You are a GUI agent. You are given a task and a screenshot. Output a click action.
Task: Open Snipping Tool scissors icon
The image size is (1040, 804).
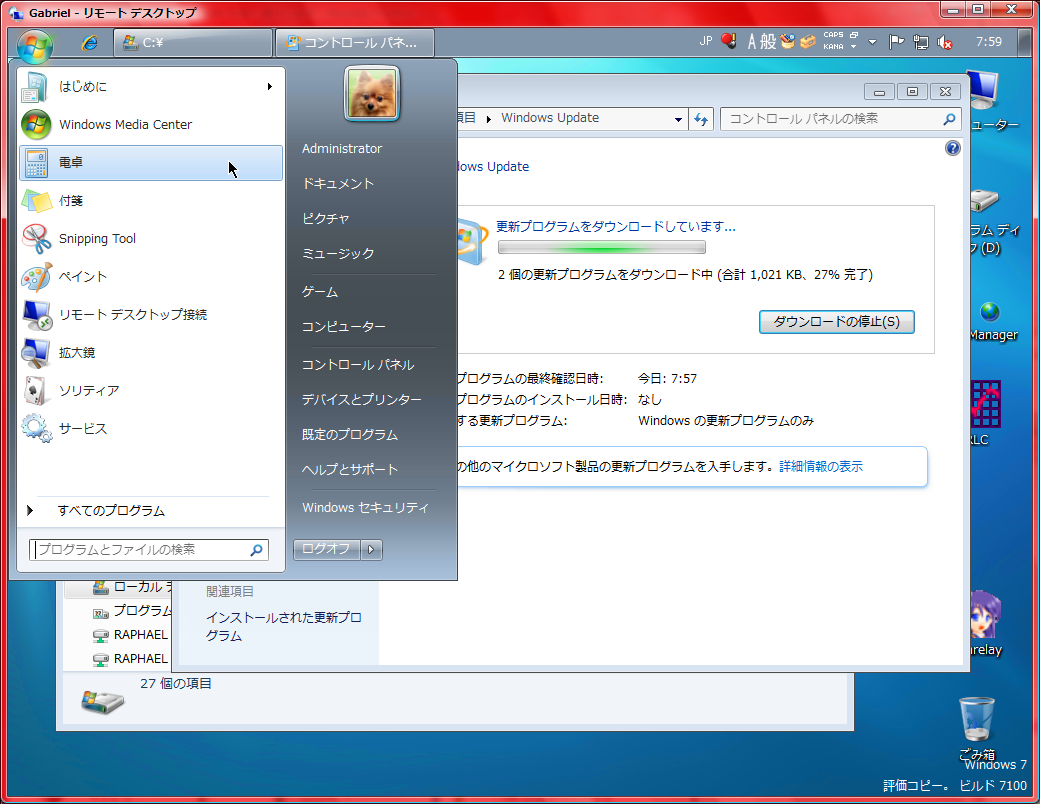click(36, 239)
